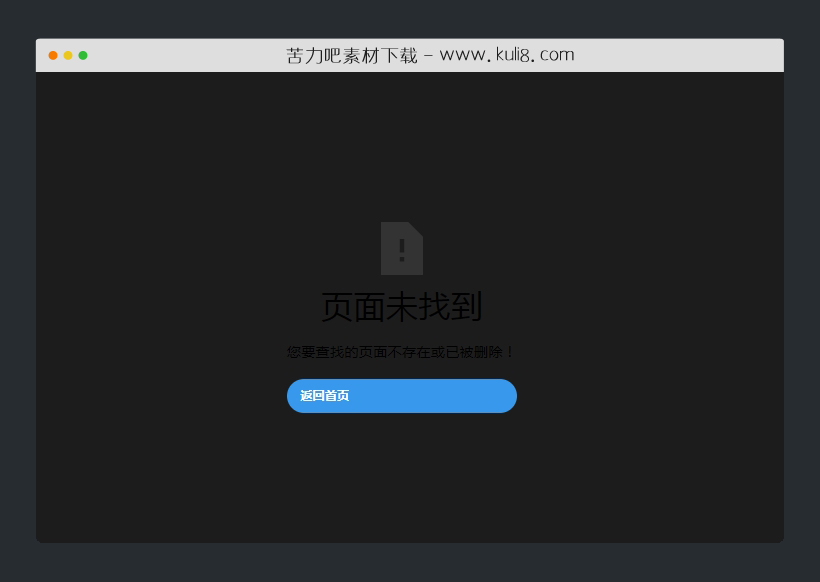
Task: Click the page-not-found error heading
Action: click(x=401, y=308)
